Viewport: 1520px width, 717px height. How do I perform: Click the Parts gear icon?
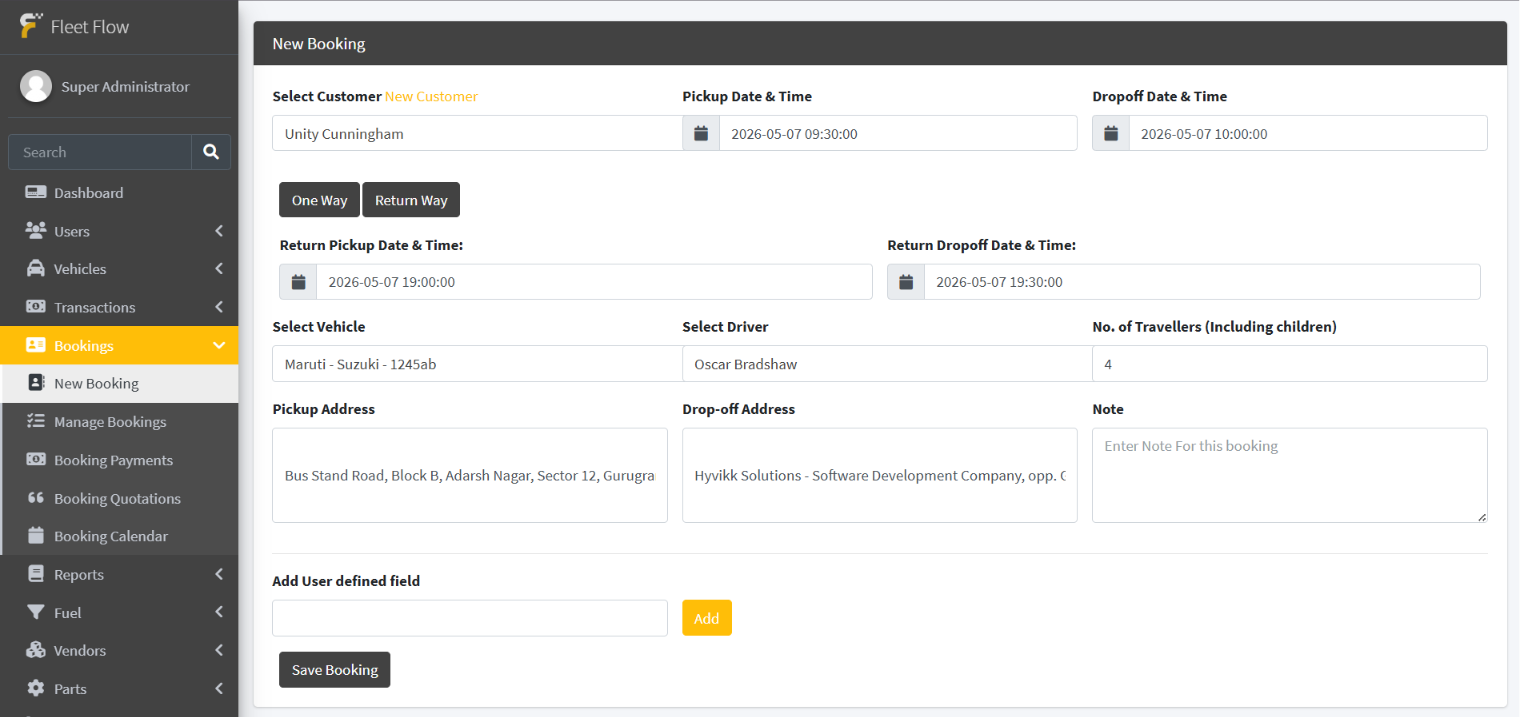[36, 688]
